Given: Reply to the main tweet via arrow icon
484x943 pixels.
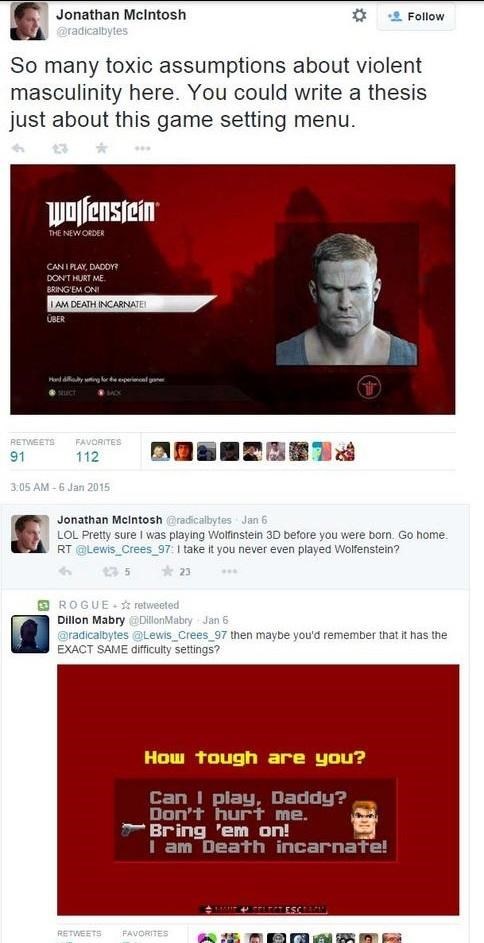Looking at the screenshot, I should pos(19,148).
